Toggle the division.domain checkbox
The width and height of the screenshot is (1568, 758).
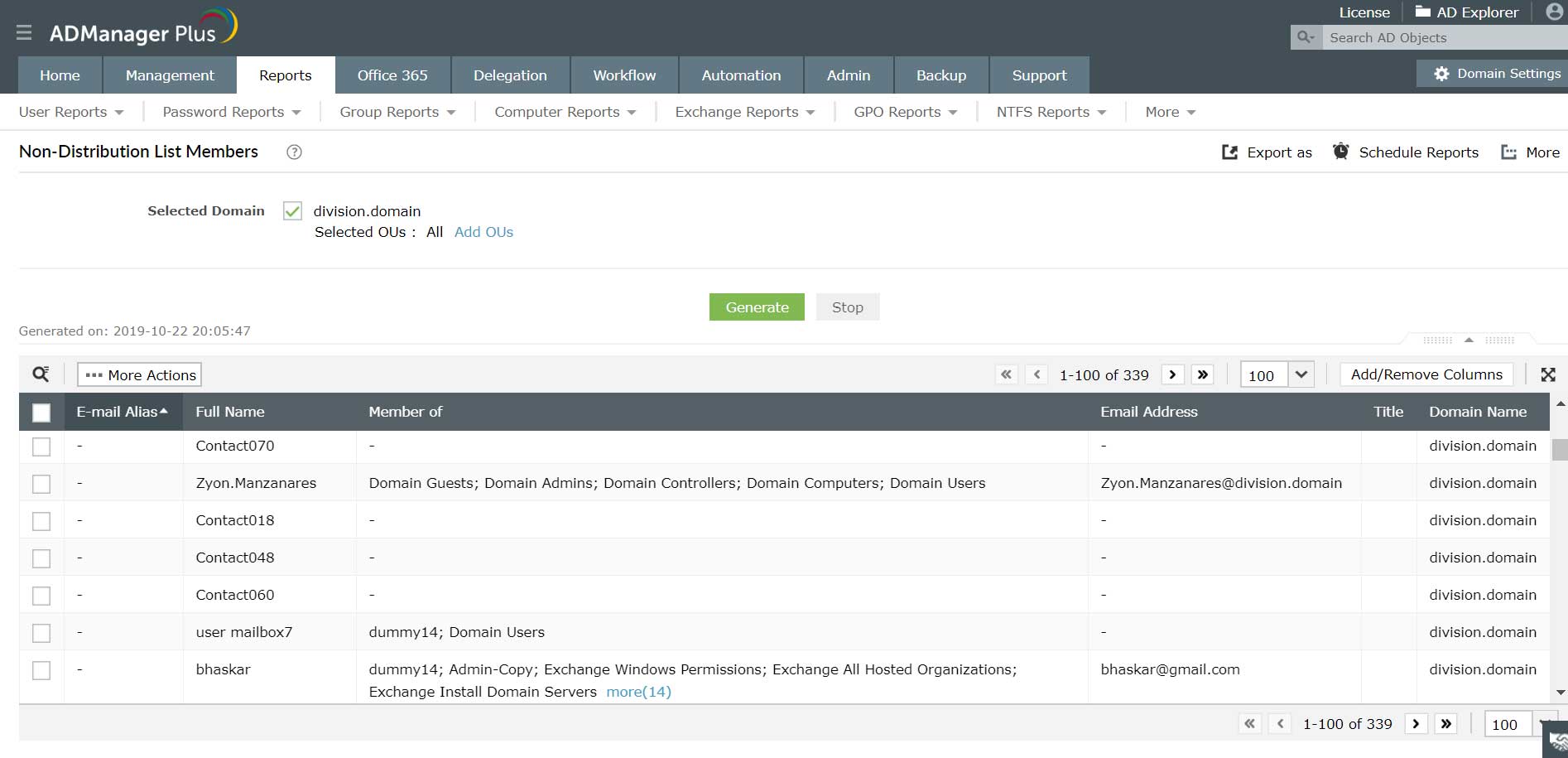pos(292,210)
